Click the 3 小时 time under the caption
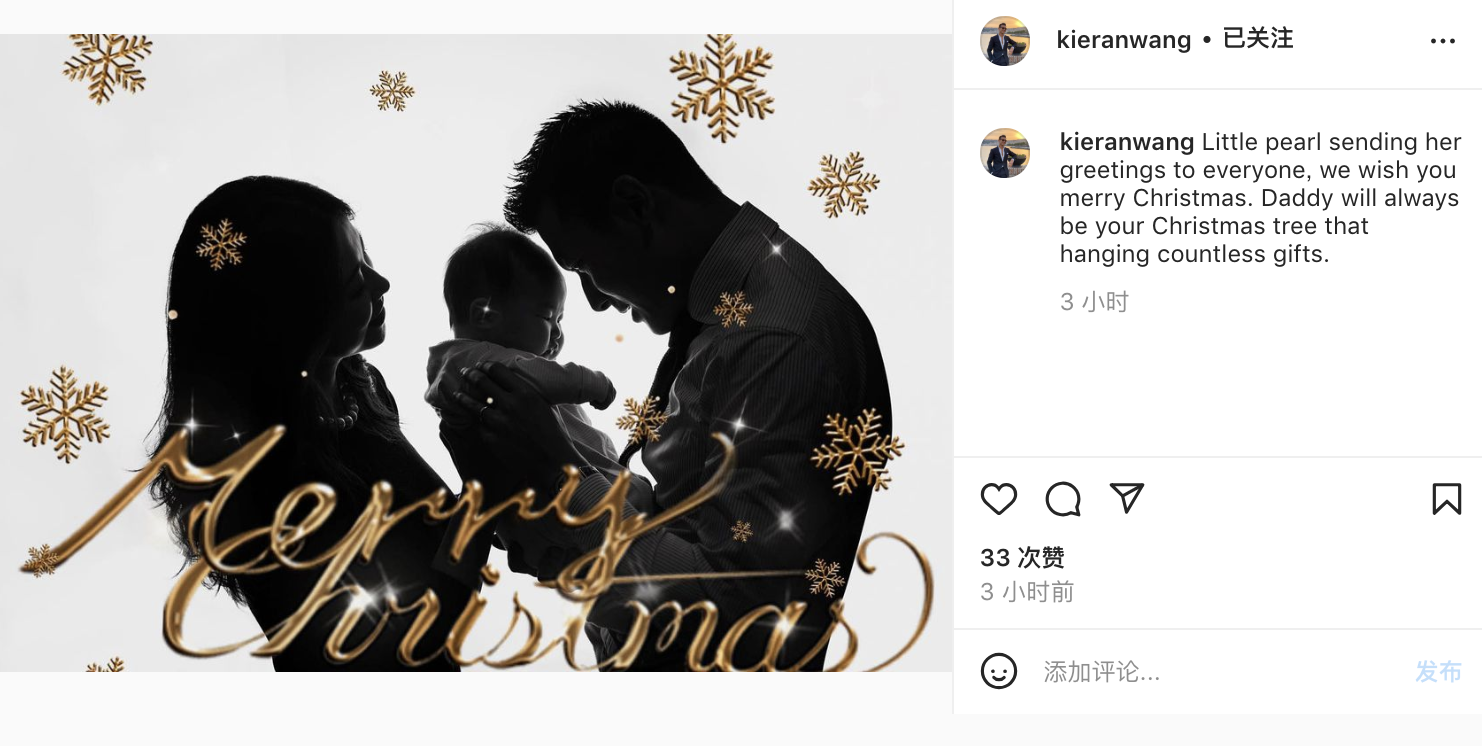The image size is (1482, 746). point(1094,302)
